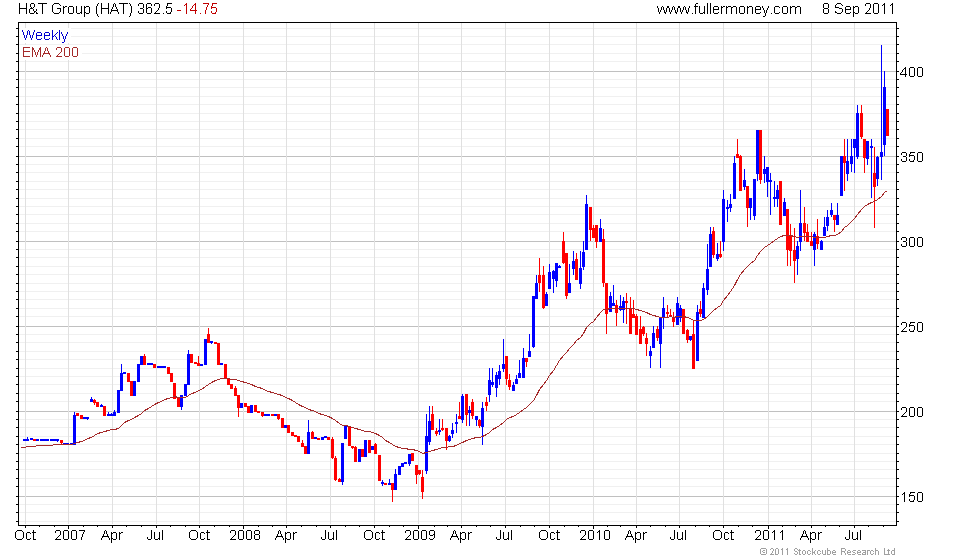Select the 2011 year marker on time axis
This screenshot has width=980, height=560.
769,536
